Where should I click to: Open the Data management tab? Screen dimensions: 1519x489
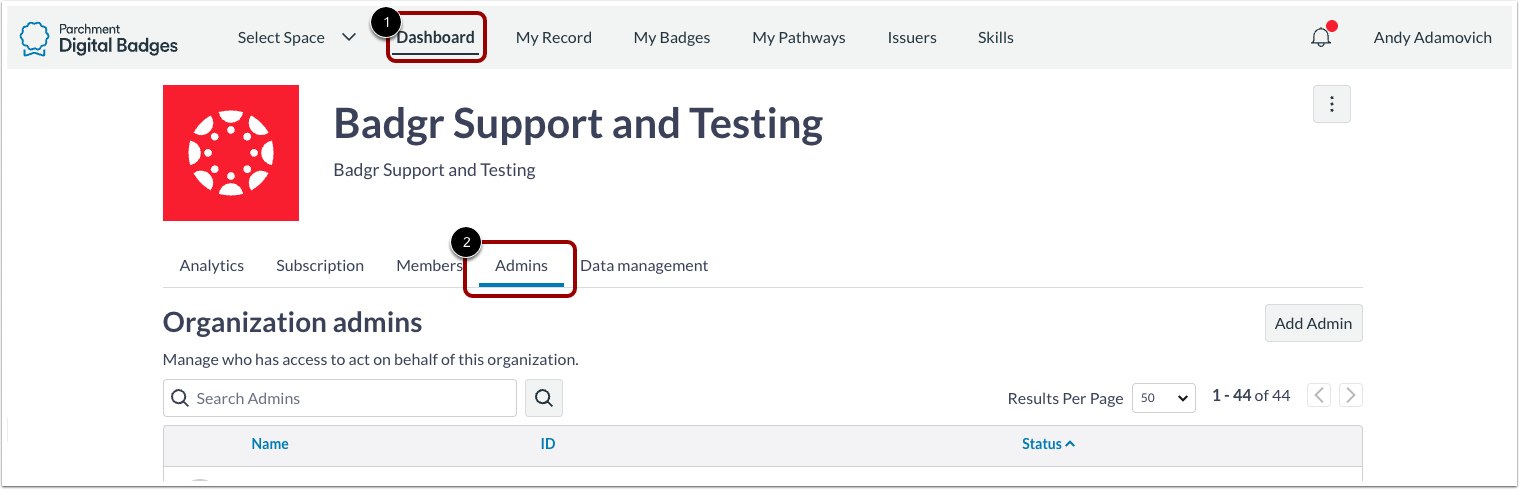pyautogui.click(x=644, y=266)
